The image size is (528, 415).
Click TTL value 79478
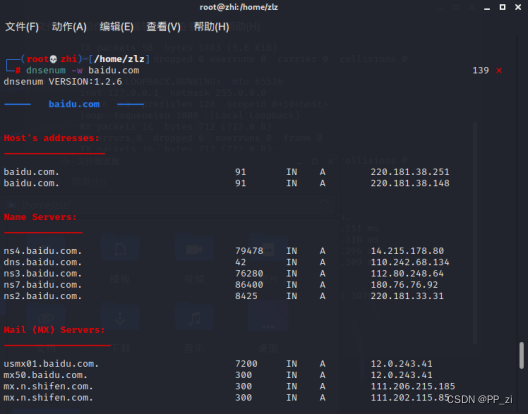tap(249, 251)
